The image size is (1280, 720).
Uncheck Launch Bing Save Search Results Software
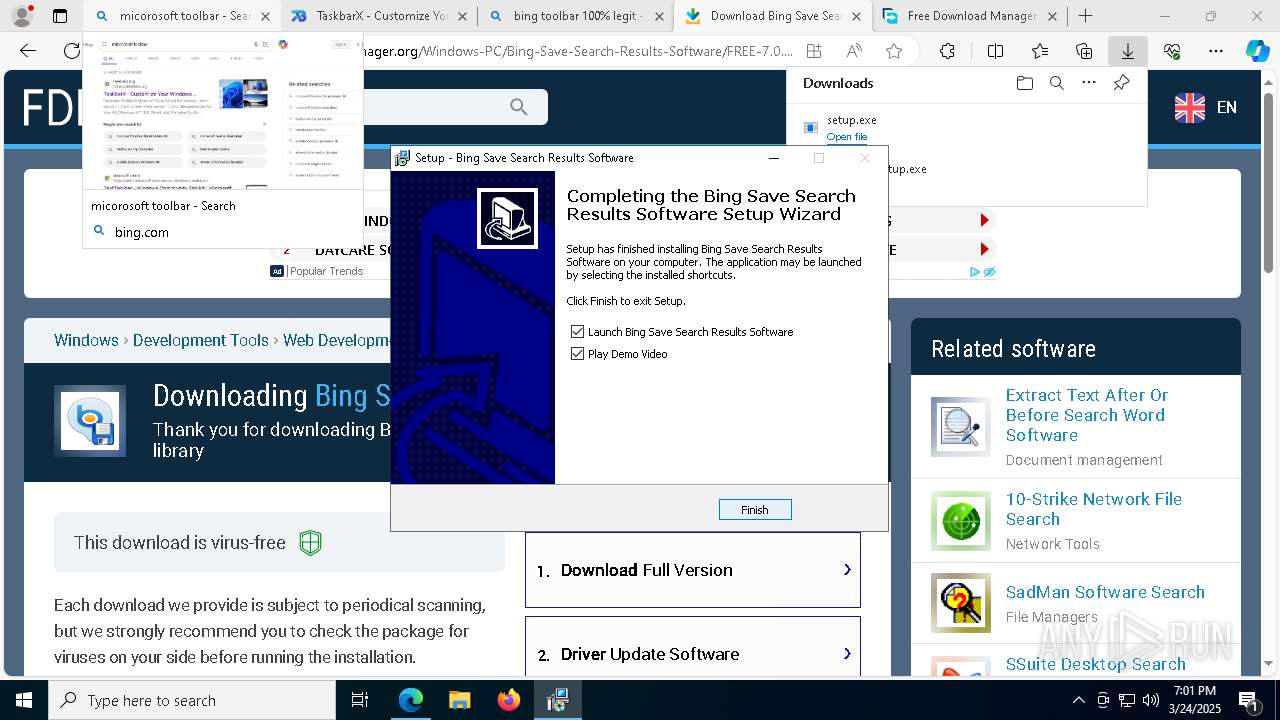(577, 332)
